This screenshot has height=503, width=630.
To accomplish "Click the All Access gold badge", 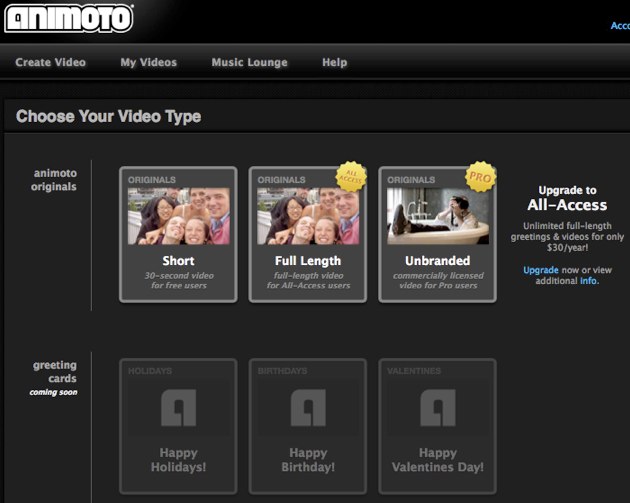I will pos(351,176).
